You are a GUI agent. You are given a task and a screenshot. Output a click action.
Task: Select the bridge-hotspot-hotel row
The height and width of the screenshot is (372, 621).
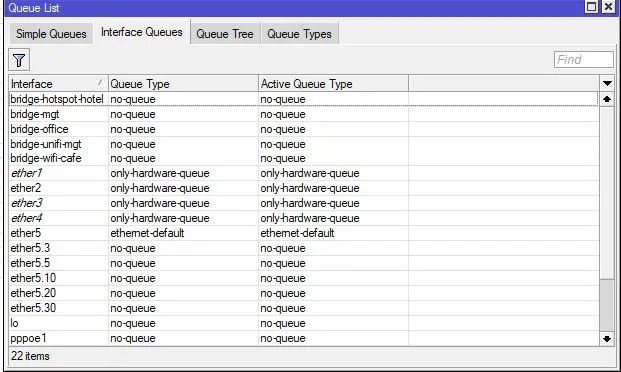[x=304, y=99]
